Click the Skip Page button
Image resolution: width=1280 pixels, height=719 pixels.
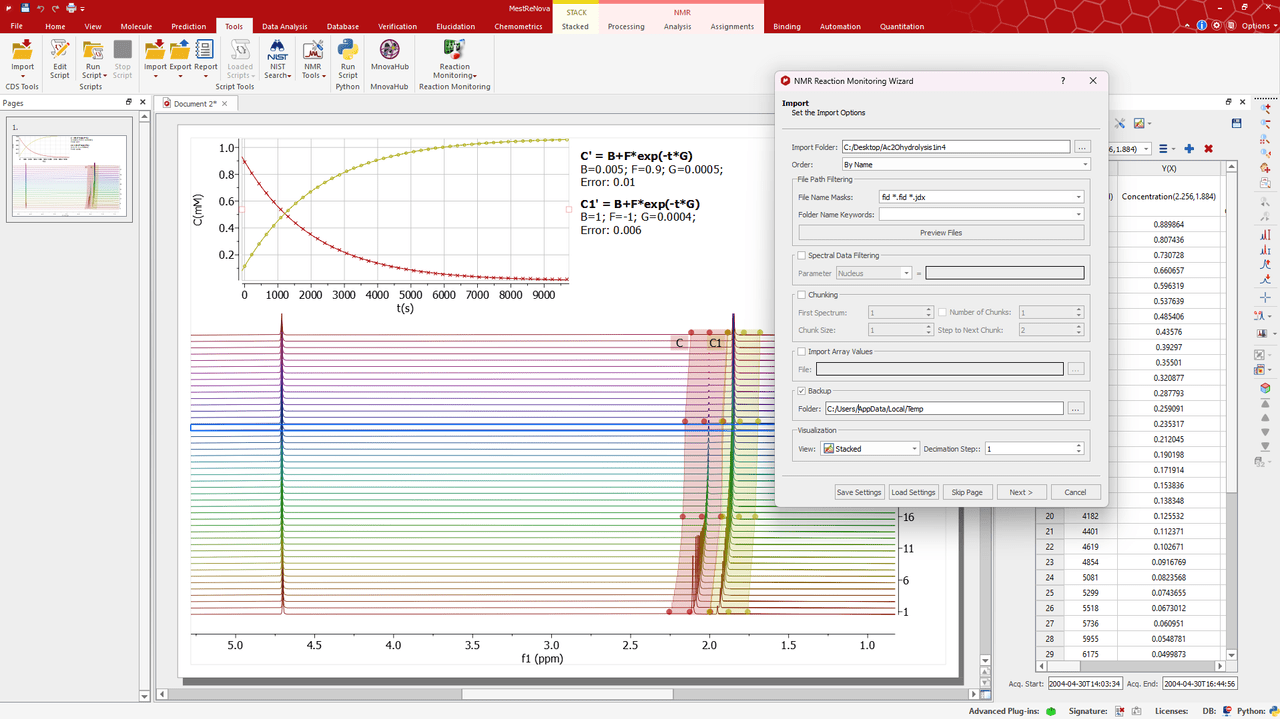tap(967, 492)
